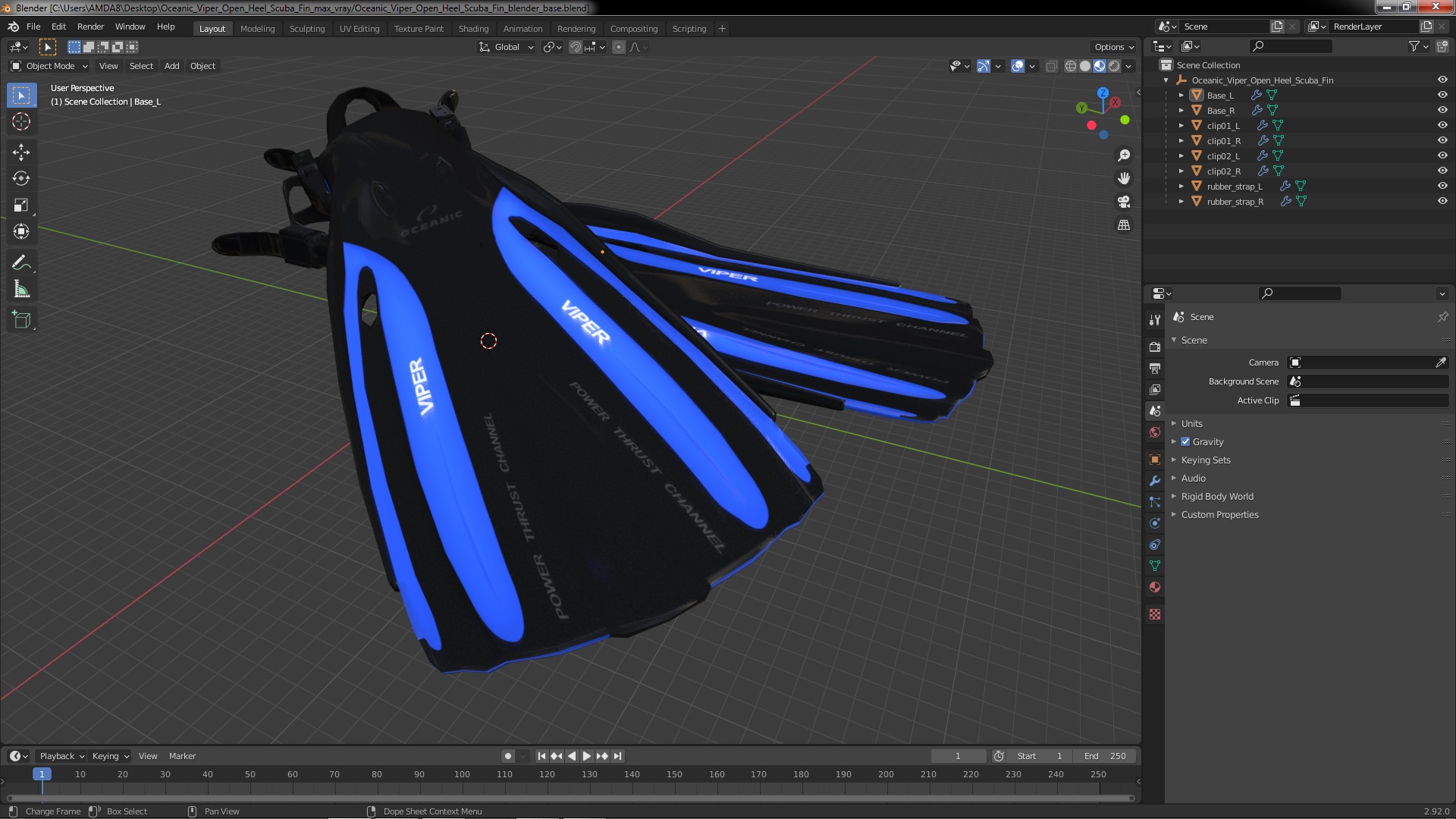Open the Material properties tab

point(1155,587)
